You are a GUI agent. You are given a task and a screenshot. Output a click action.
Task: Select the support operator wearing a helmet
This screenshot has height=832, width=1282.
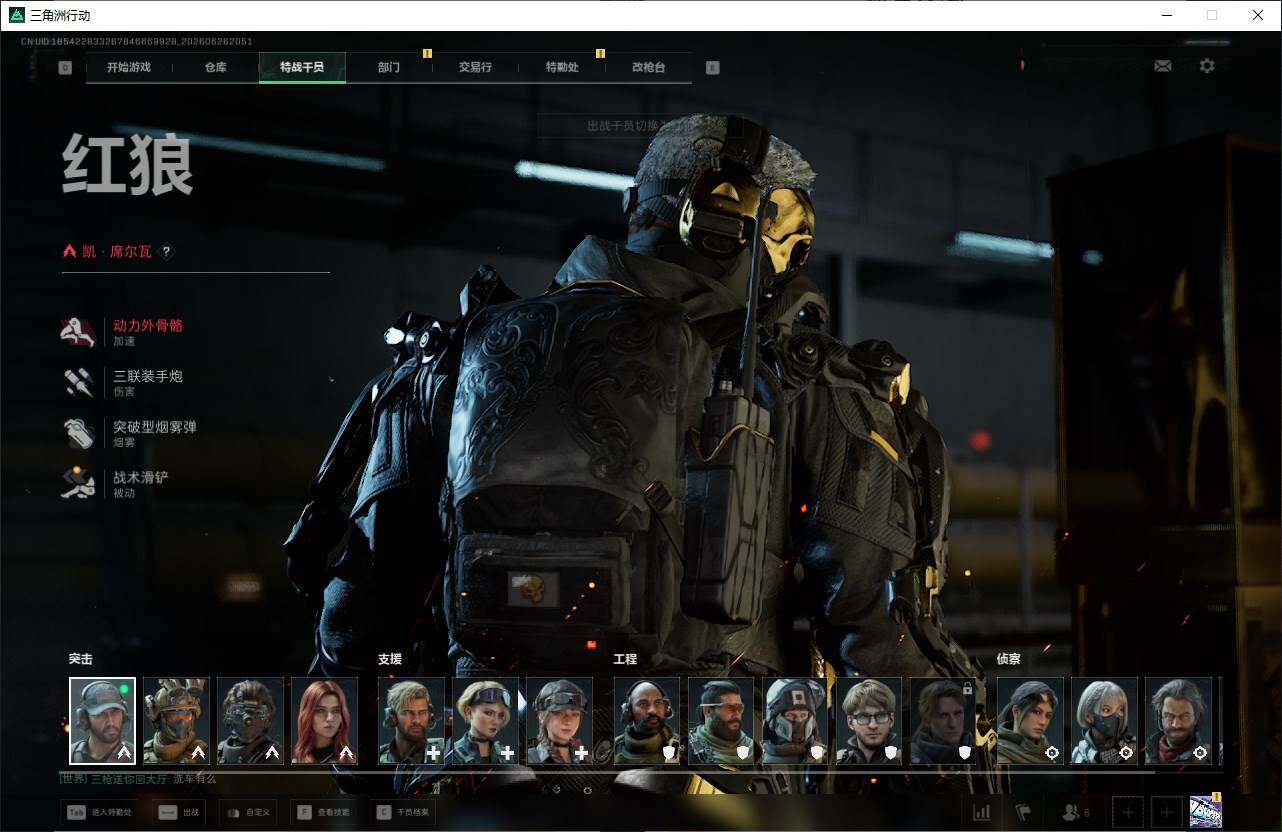point(559,721)
